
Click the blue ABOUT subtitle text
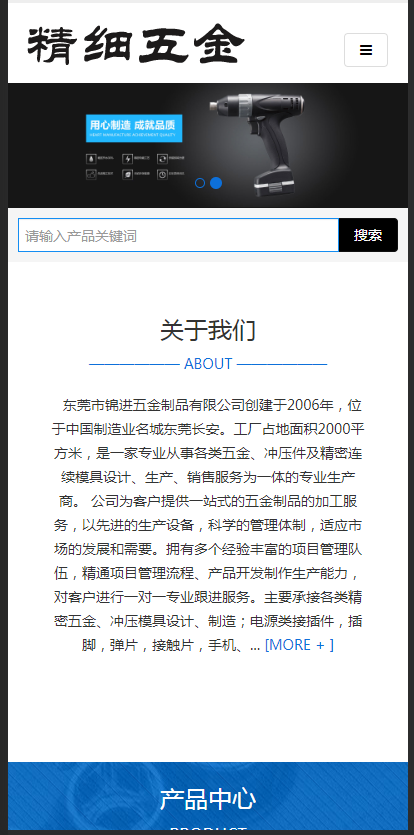click(208, 364)
